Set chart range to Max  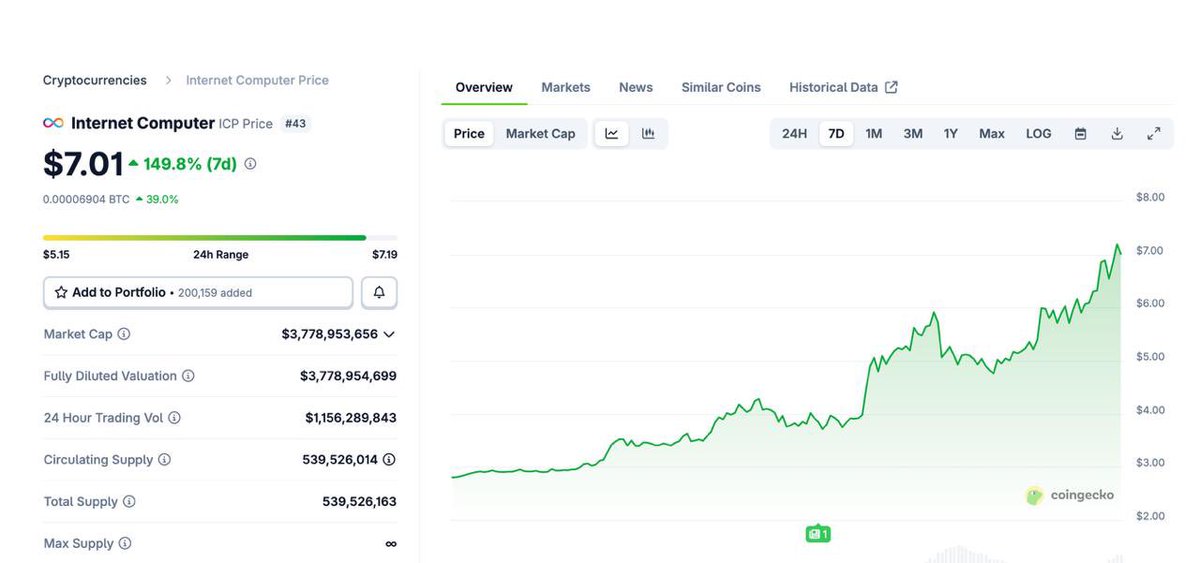pyautogui.click(x=992, y=134)
